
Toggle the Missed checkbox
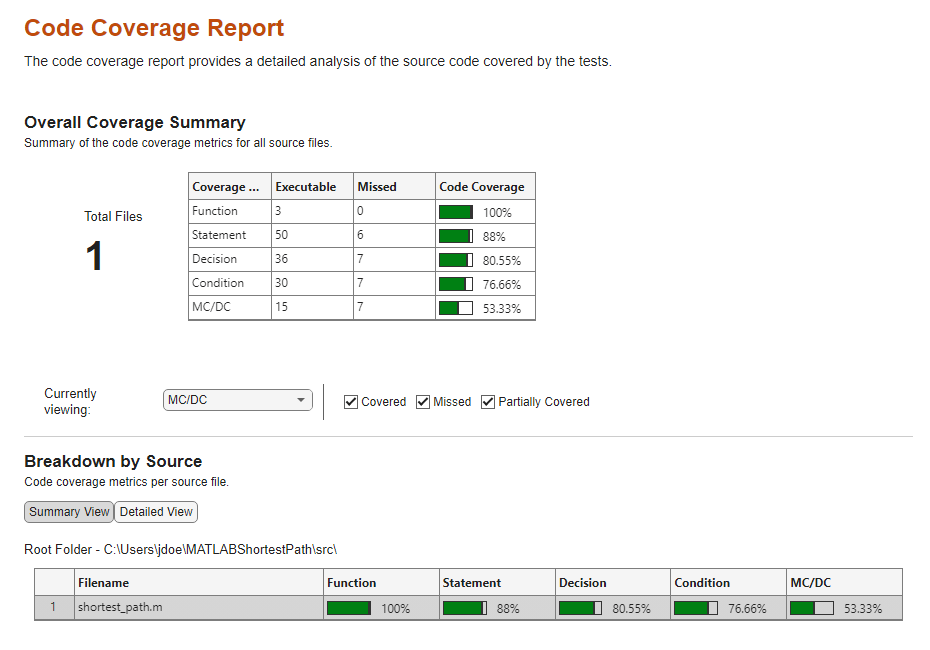(423, 402)
